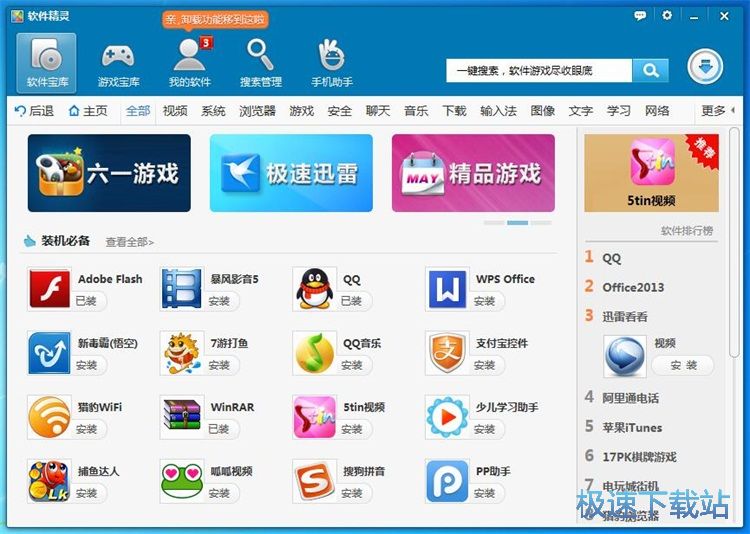750x534 pixels.
Task: Switch to the 安全 category
Action: 340,111
